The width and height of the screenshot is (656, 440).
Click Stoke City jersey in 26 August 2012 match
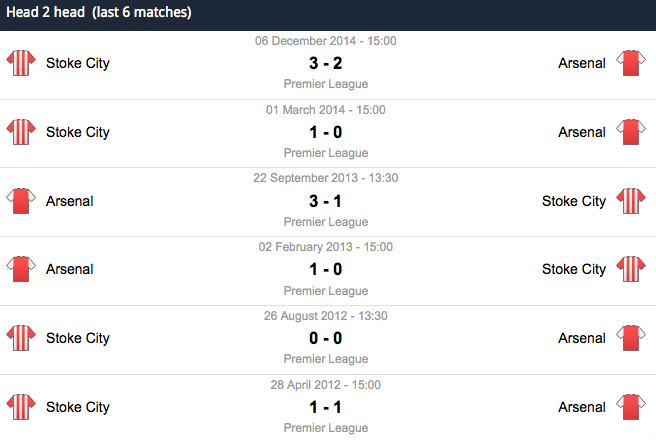point(21,338)
